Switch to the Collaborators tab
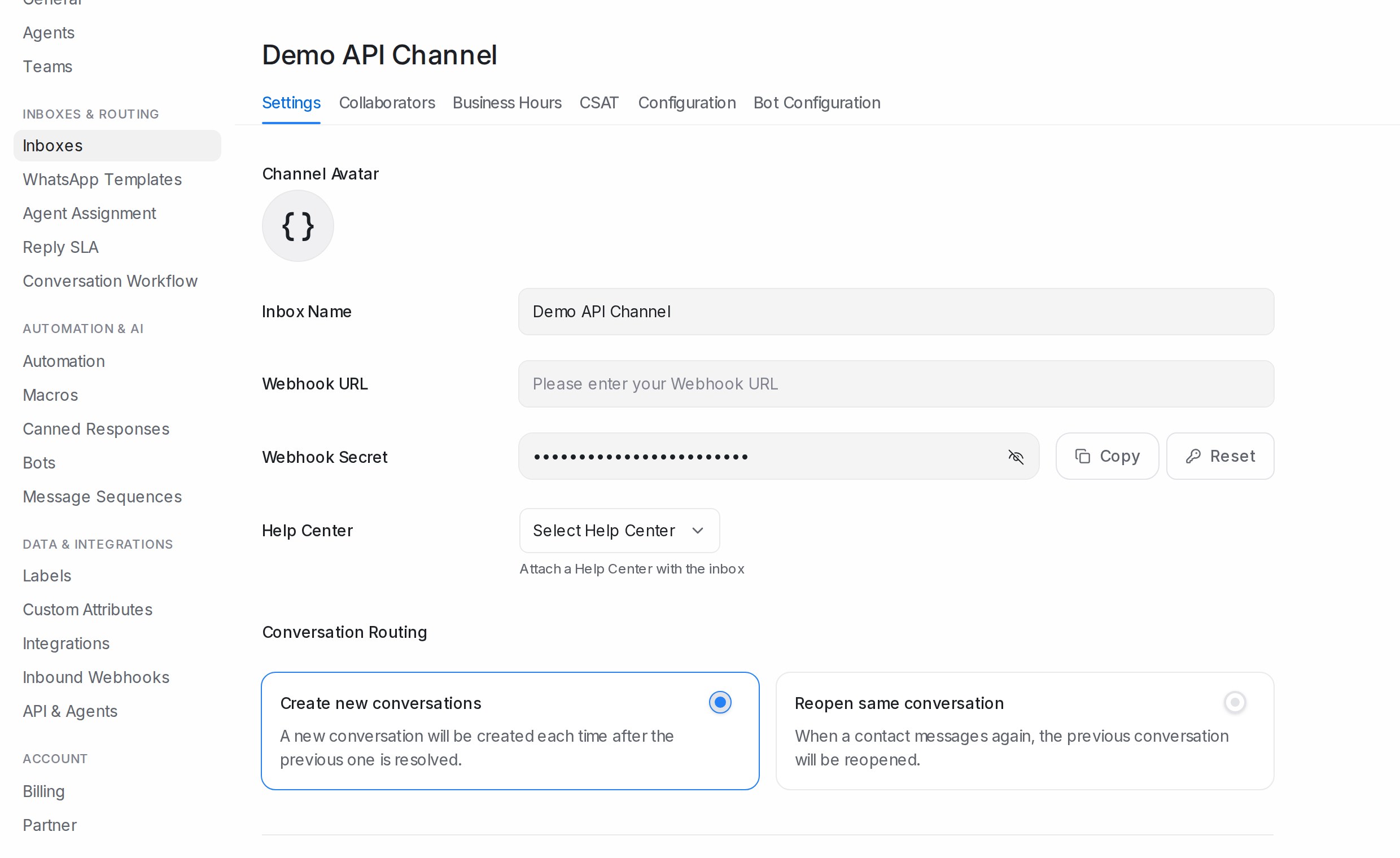 coord(387,103)
